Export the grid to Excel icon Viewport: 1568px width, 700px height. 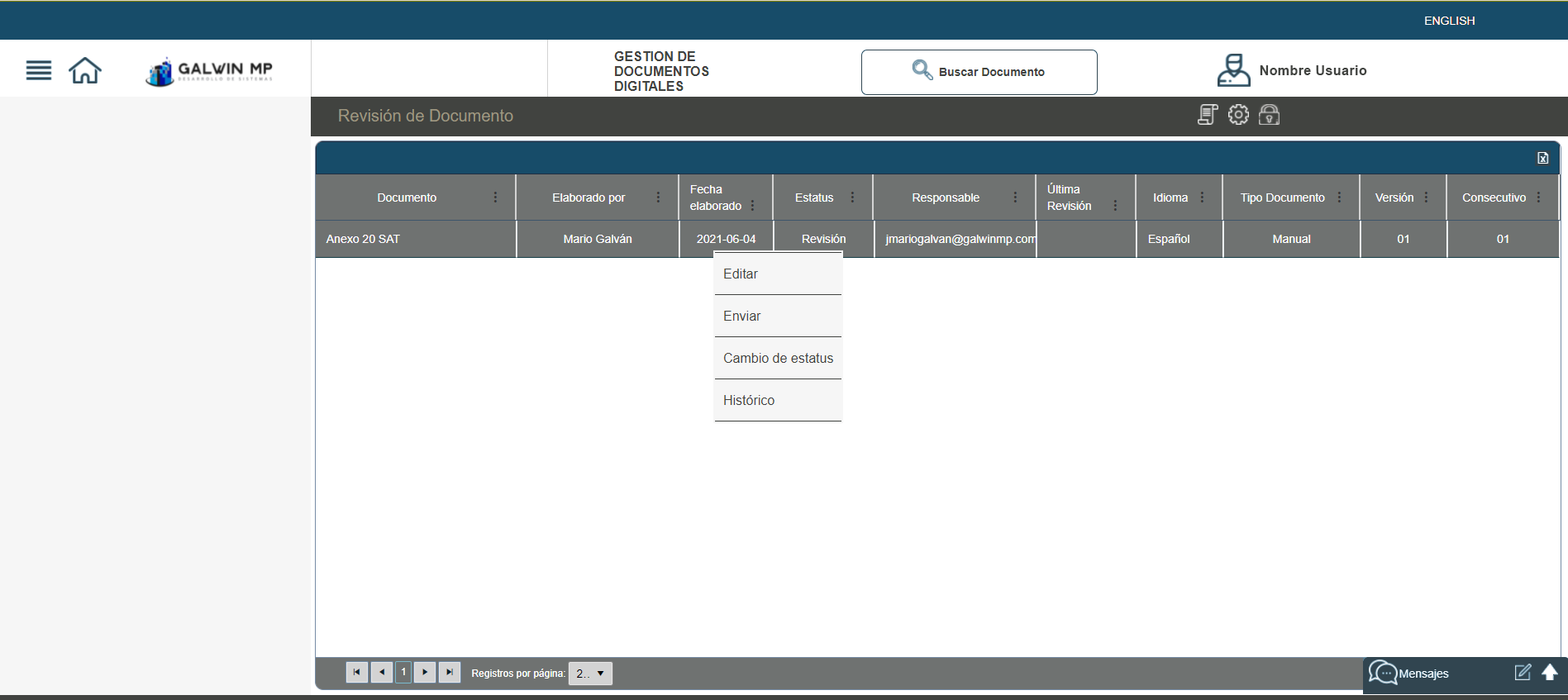(x=1542, y=158)
